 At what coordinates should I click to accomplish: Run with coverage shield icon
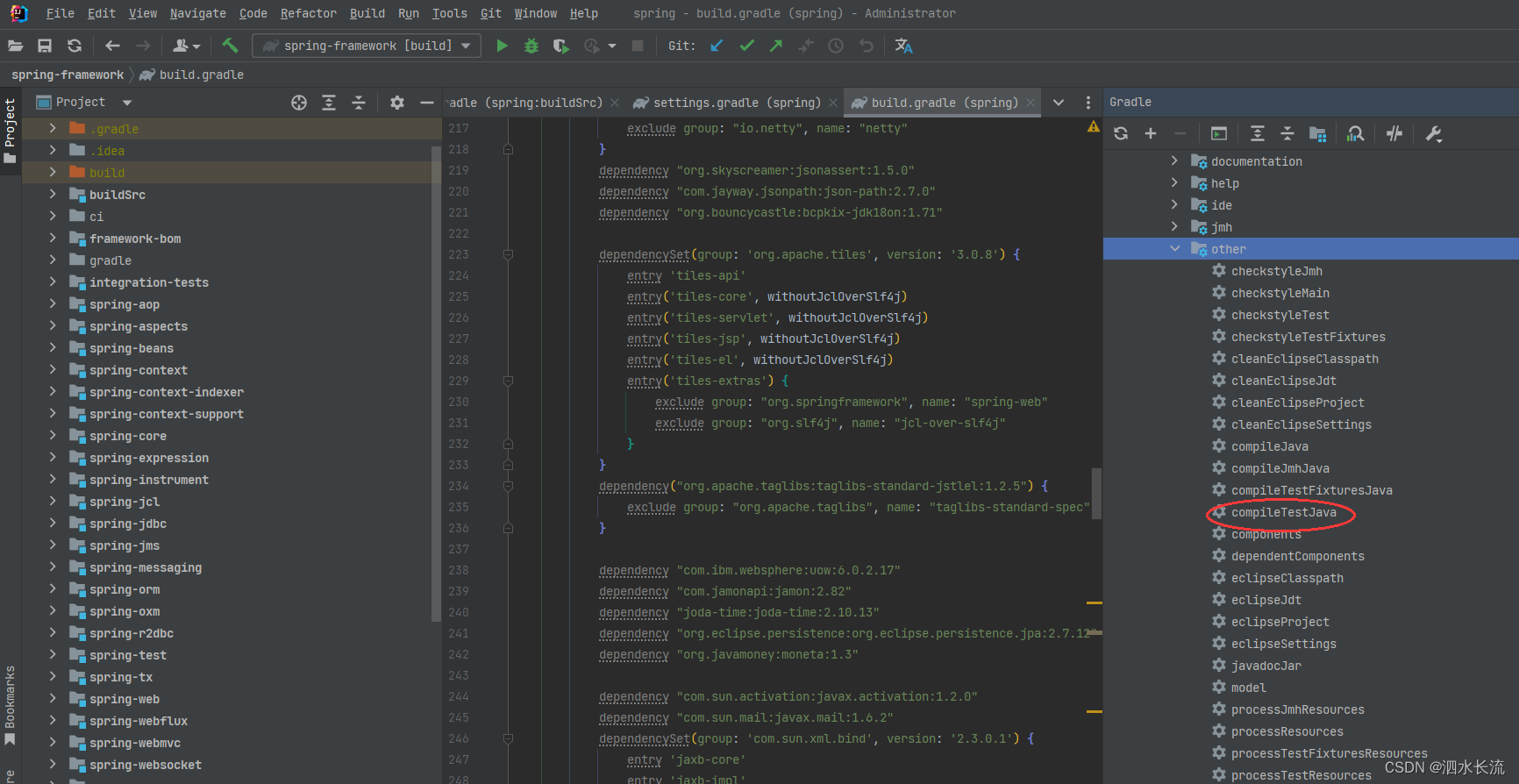coord(561,46)
